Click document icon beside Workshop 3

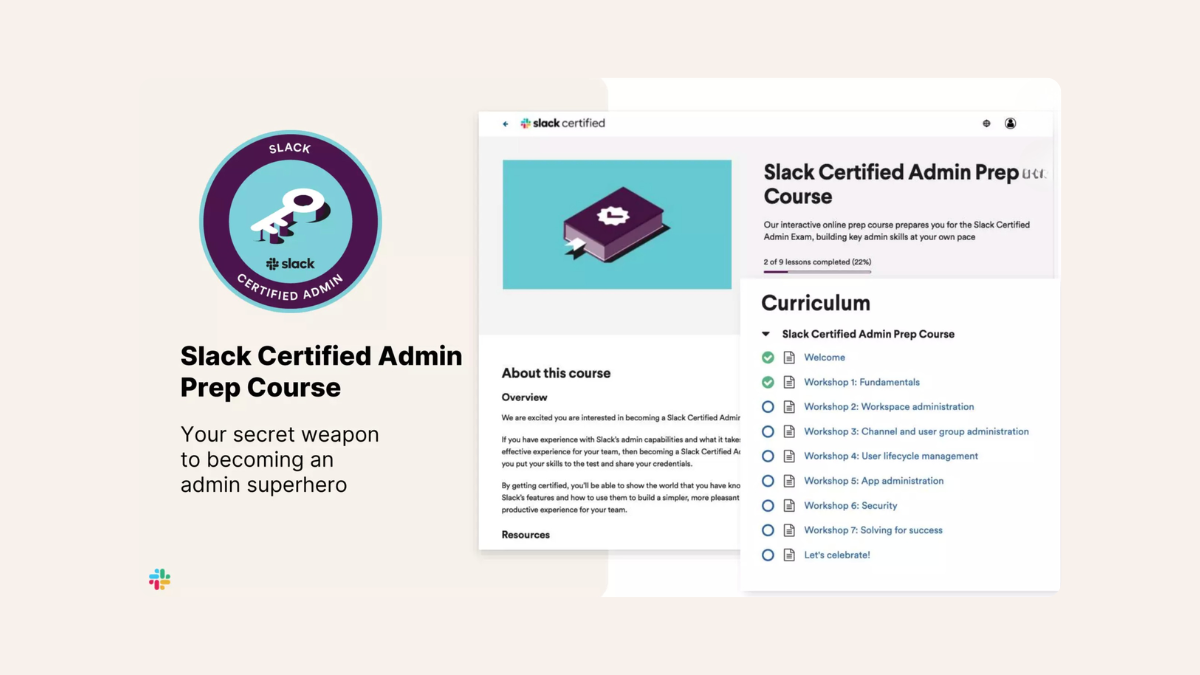[789, 432]
